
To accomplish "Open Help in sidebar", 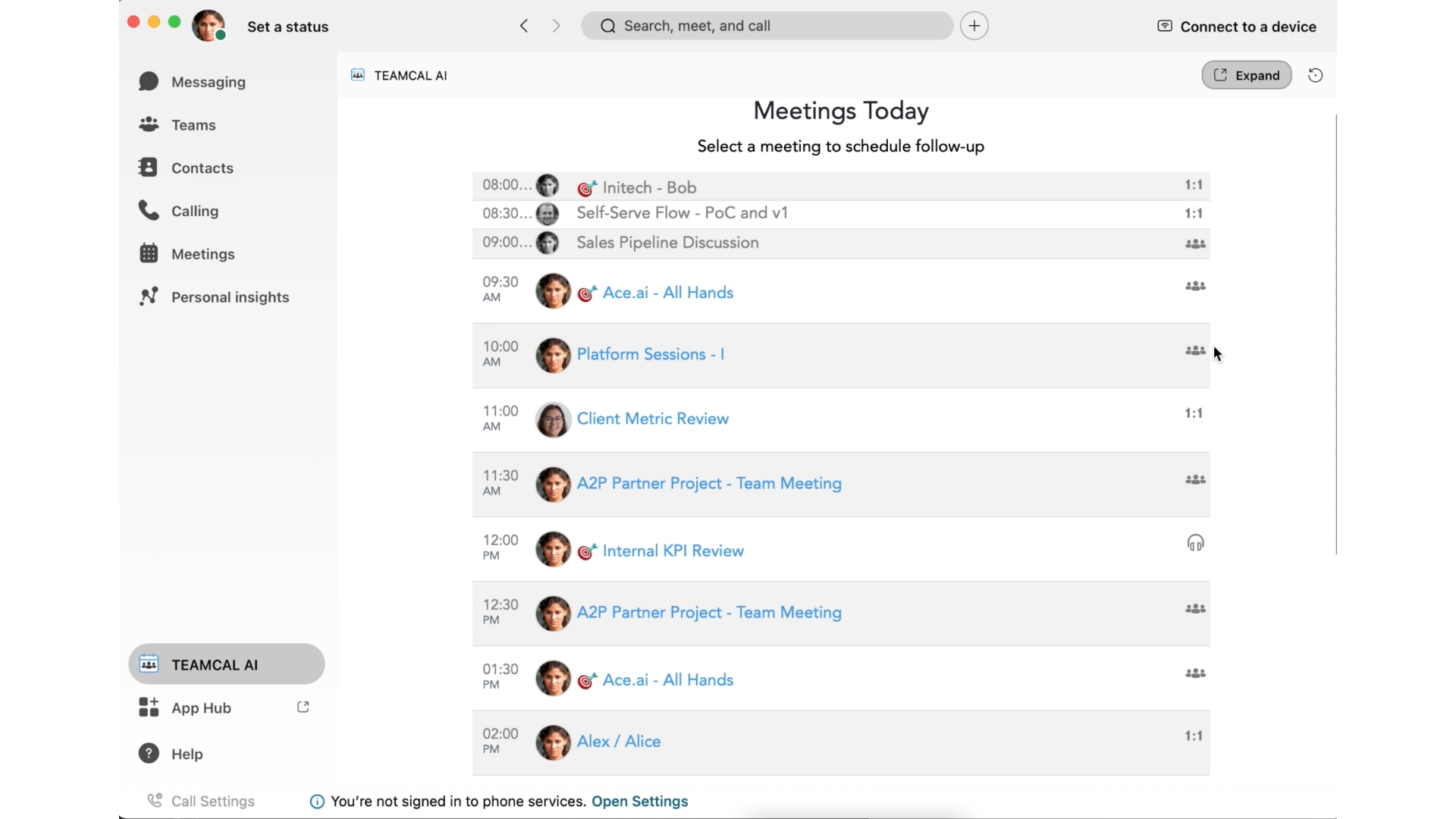I will [171, 754].
